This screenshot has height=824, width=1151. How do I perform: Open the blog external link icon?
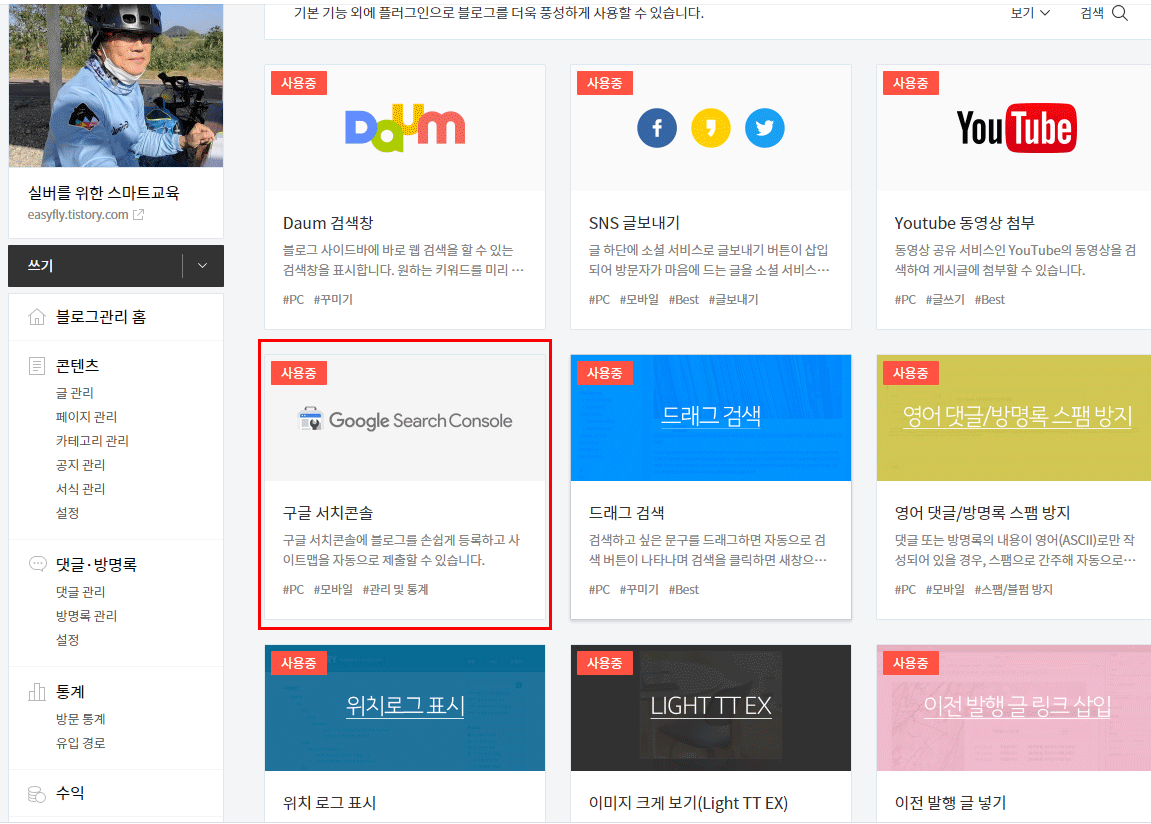(138, 214)
